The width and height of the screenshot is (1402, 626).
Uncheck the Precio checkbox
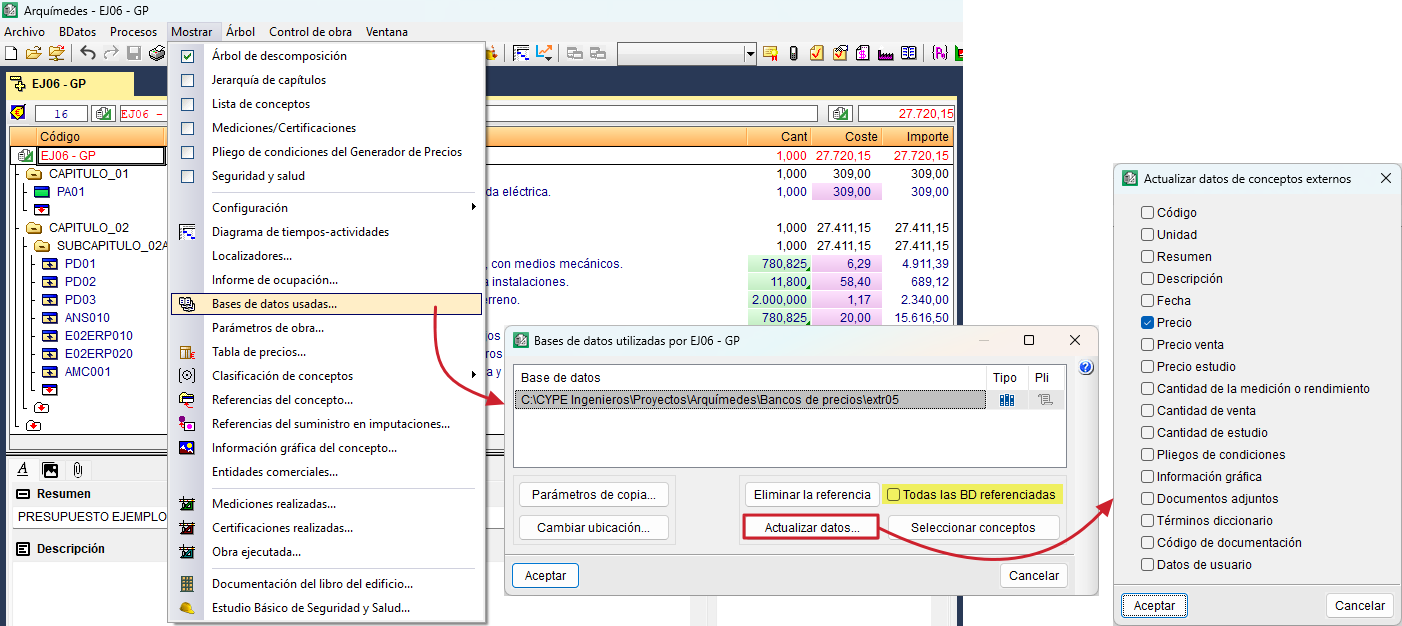pos(1148,323)
